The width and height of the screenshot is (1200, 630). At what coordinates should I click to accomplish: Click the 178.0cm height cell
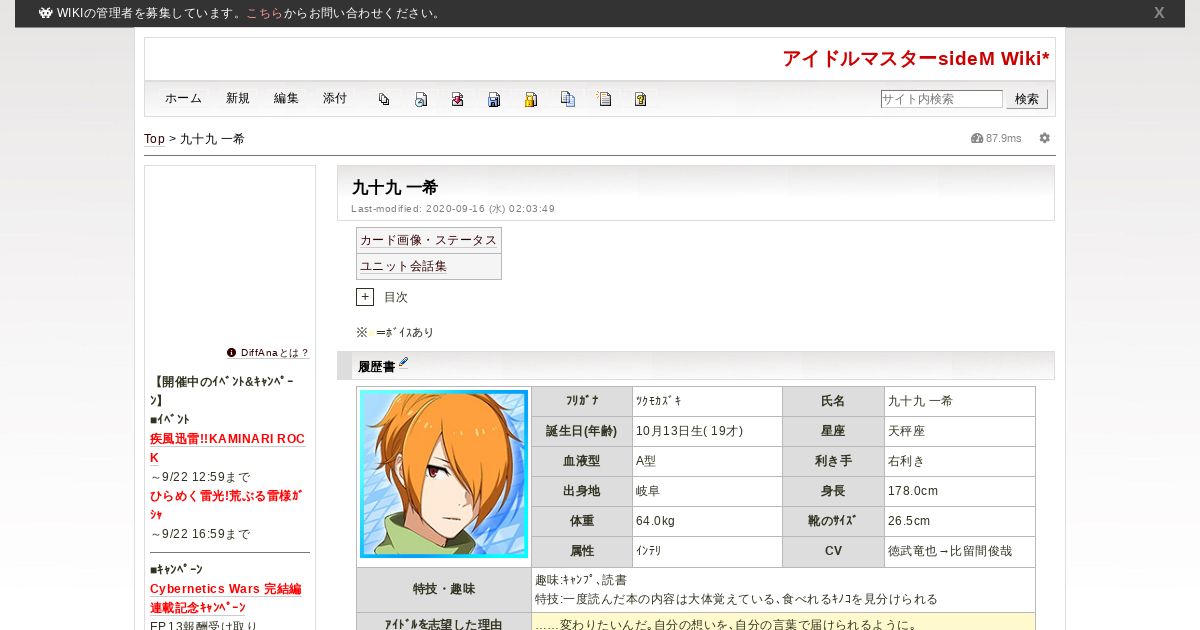(960, 492)
